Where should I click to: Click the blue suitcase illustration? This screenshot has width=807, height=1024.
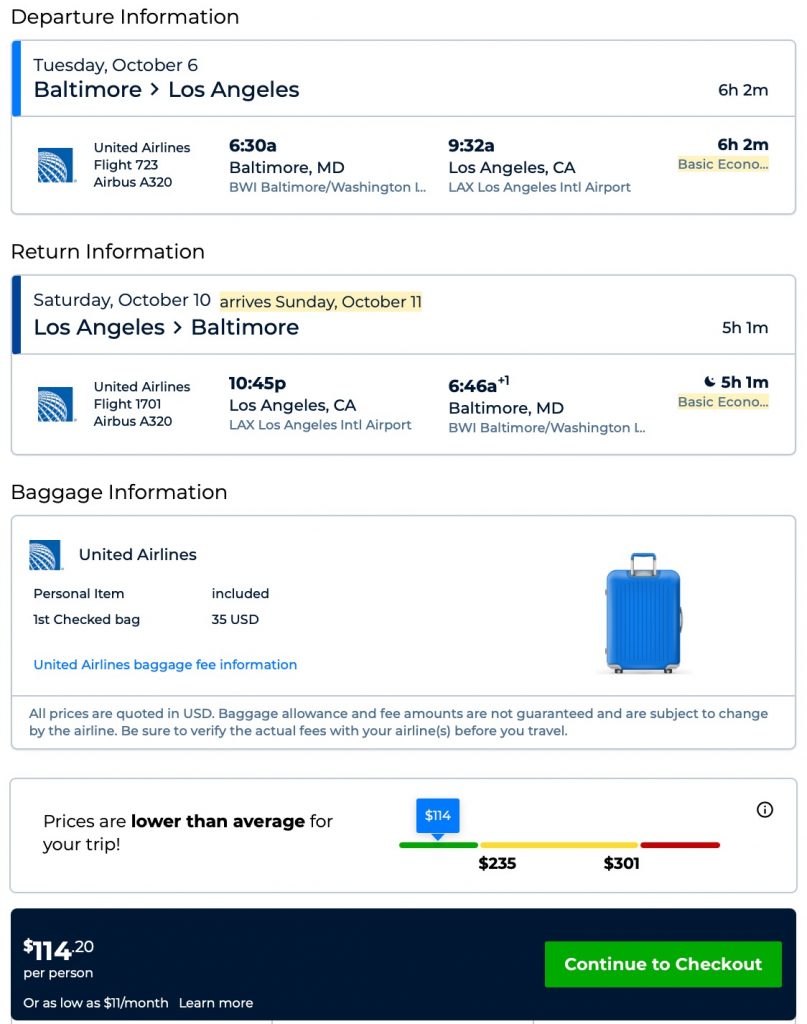point(643,612)
